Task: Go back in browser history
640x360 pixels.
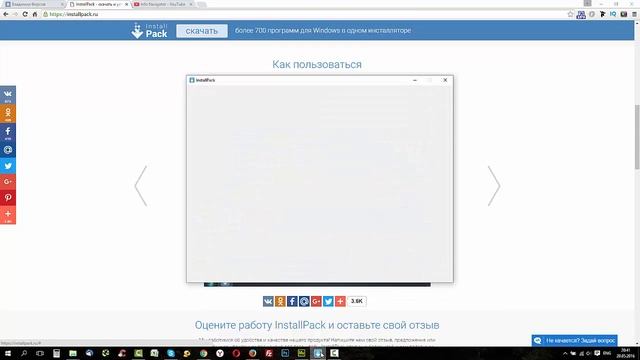Action: coord(6,14)
